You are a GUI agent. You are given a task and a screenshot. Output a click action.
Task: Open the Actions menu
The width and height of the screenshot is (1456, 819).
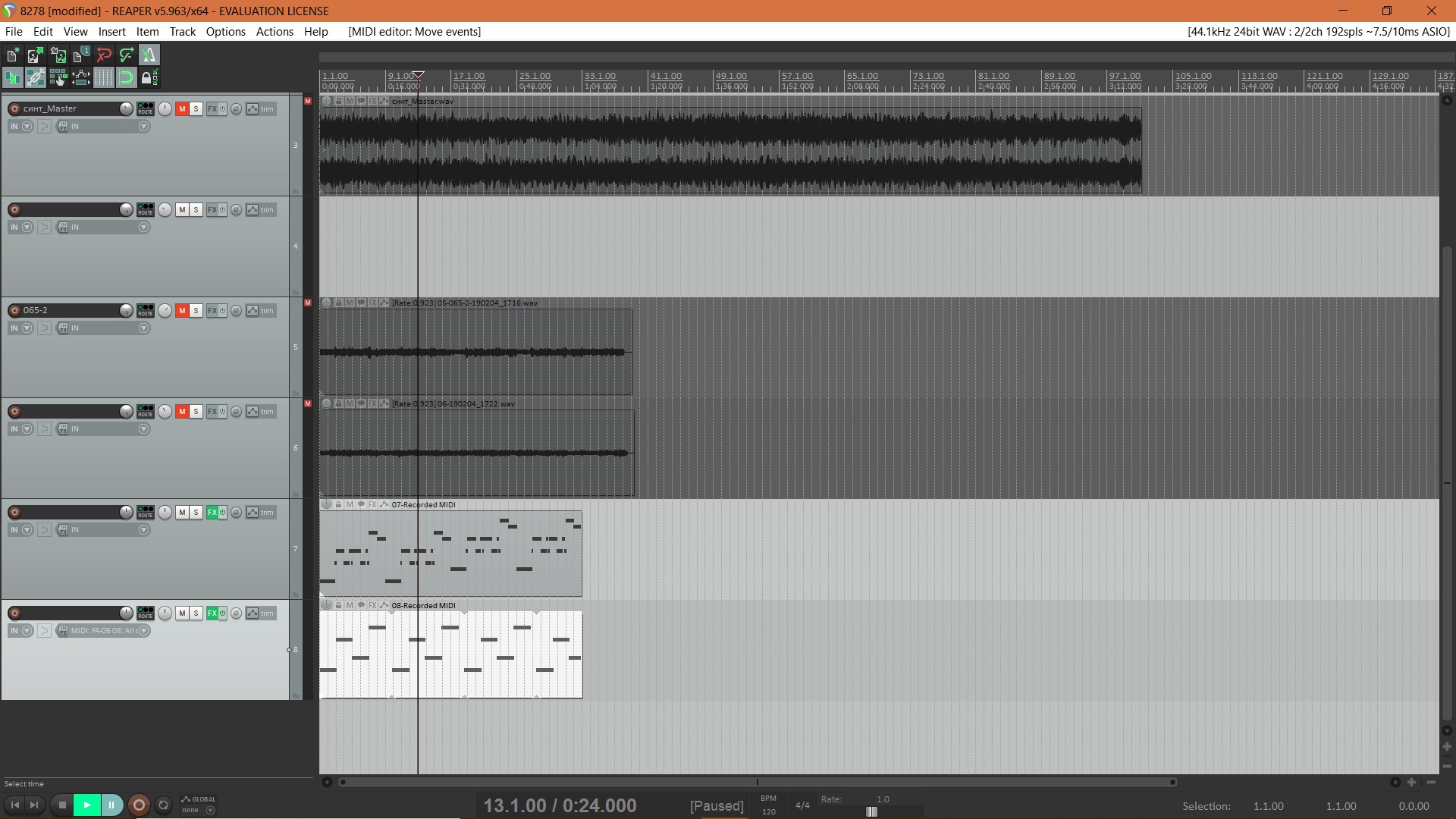(275, 31)
